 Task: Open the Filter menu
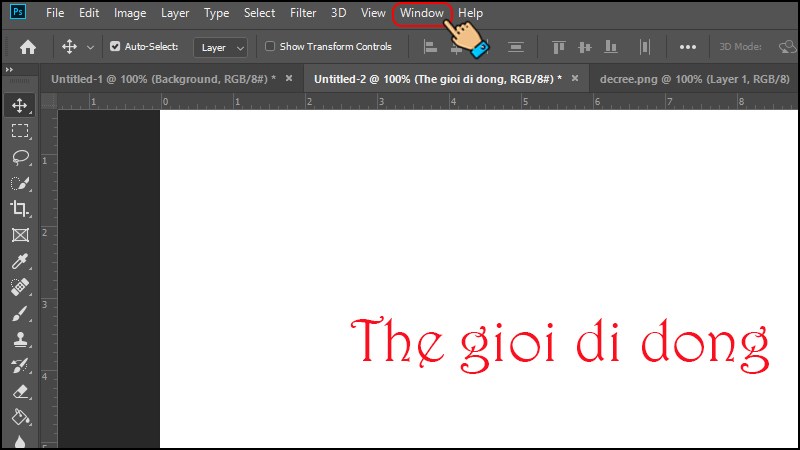coord(303,13)
